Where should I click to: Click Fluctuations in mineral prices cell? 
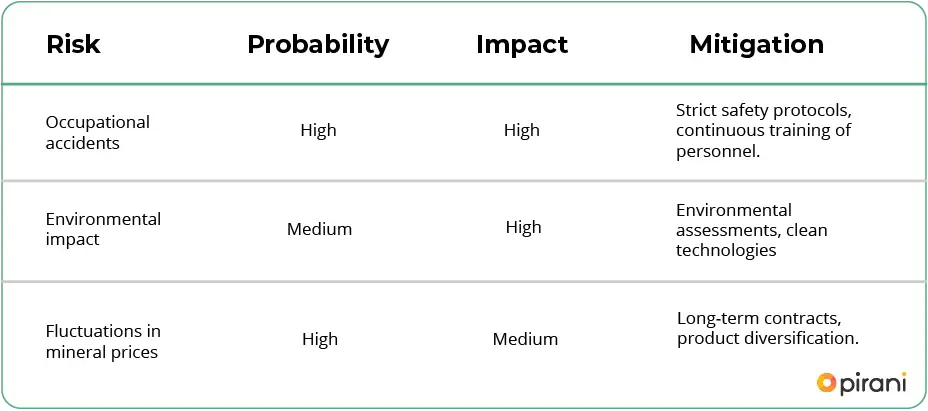tap(103, 341)
